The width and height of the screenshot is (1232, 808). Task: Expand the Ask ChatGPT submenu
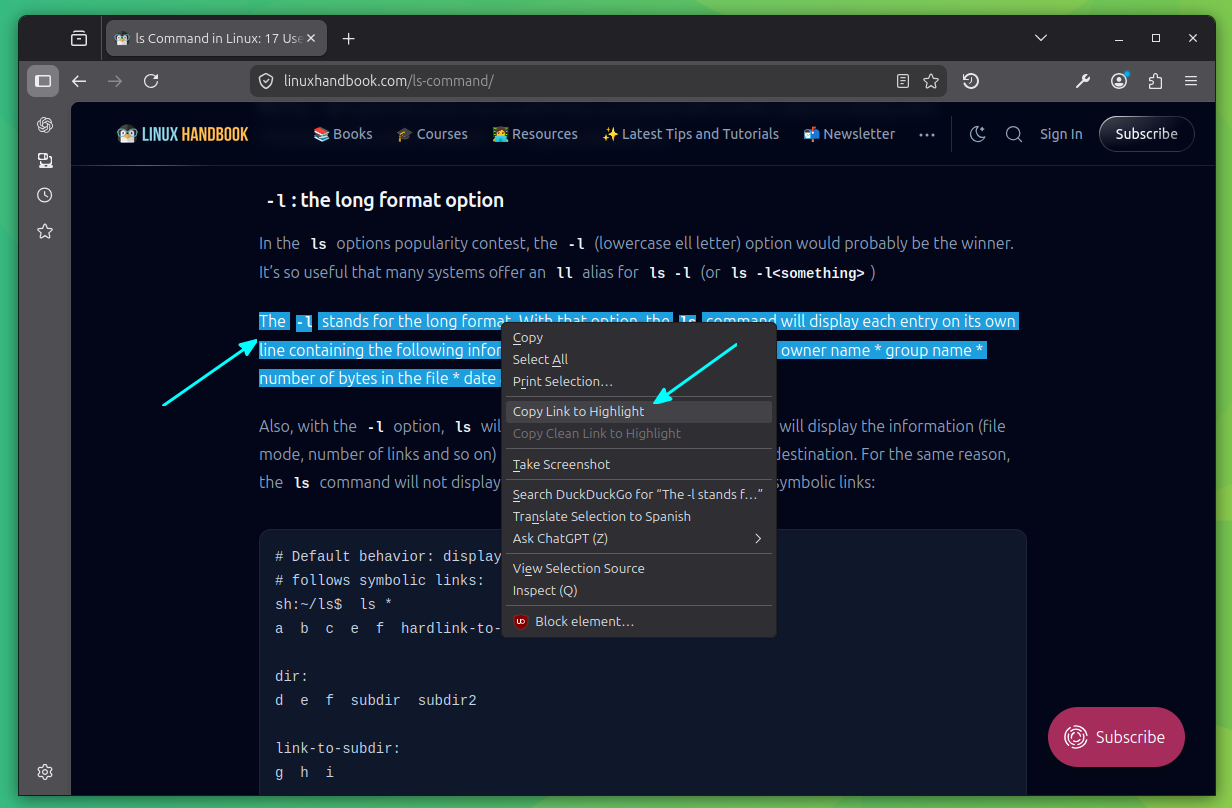[639, 539]
